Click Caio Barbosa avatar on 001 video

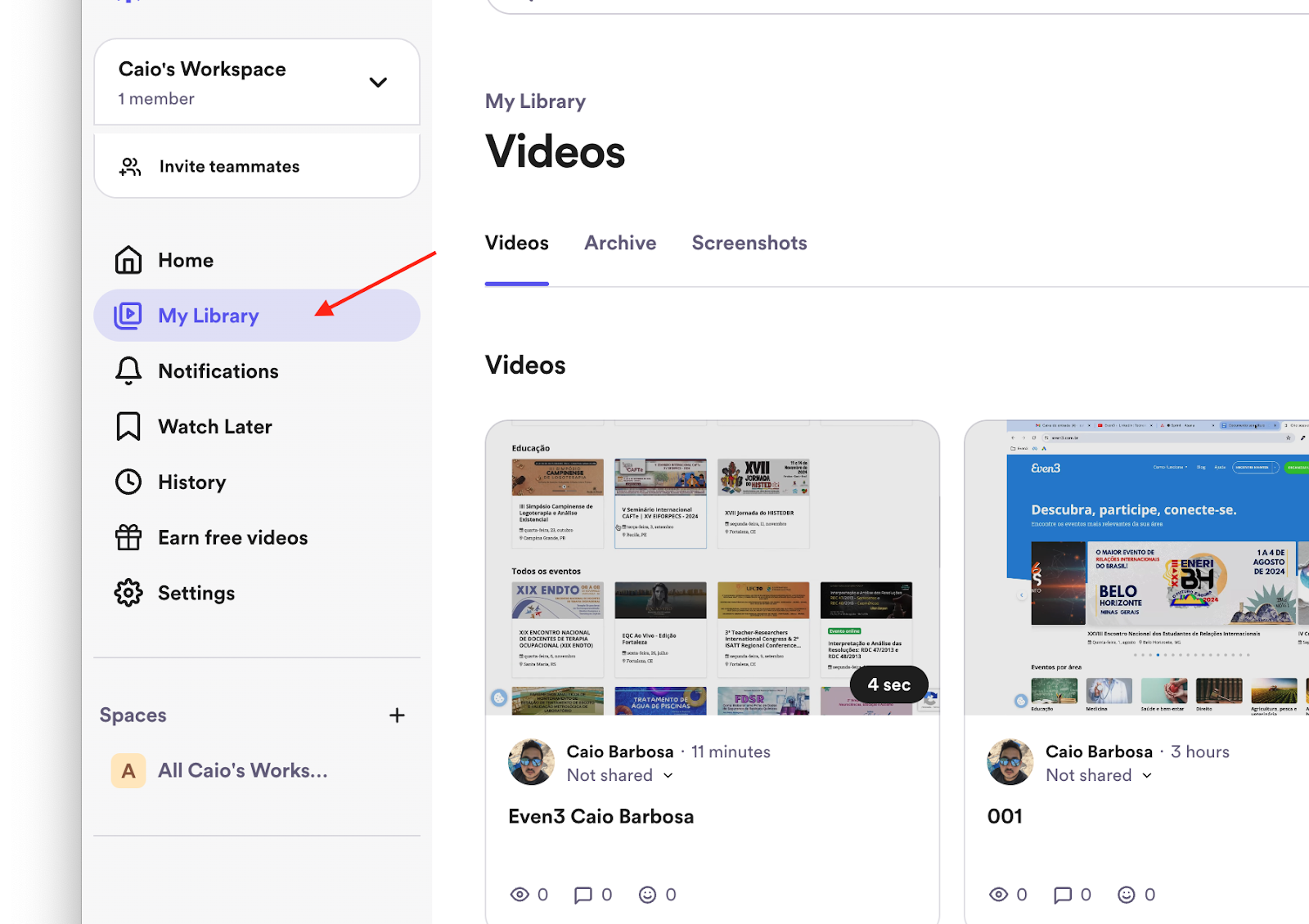(1010, 762)
